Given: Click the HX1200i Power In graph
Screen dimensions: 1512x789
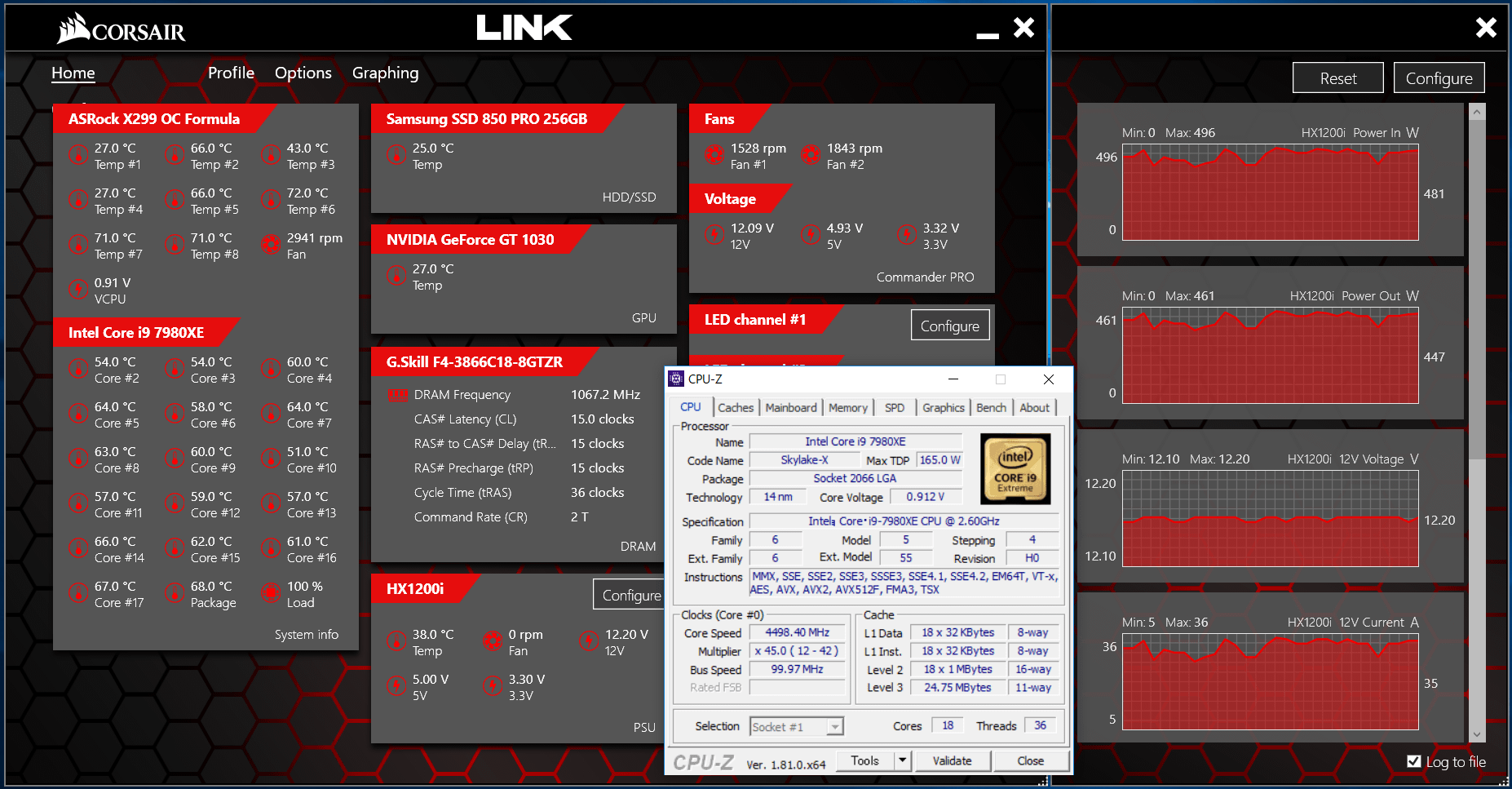Looking at the screenshot, I should [1271, 193].
